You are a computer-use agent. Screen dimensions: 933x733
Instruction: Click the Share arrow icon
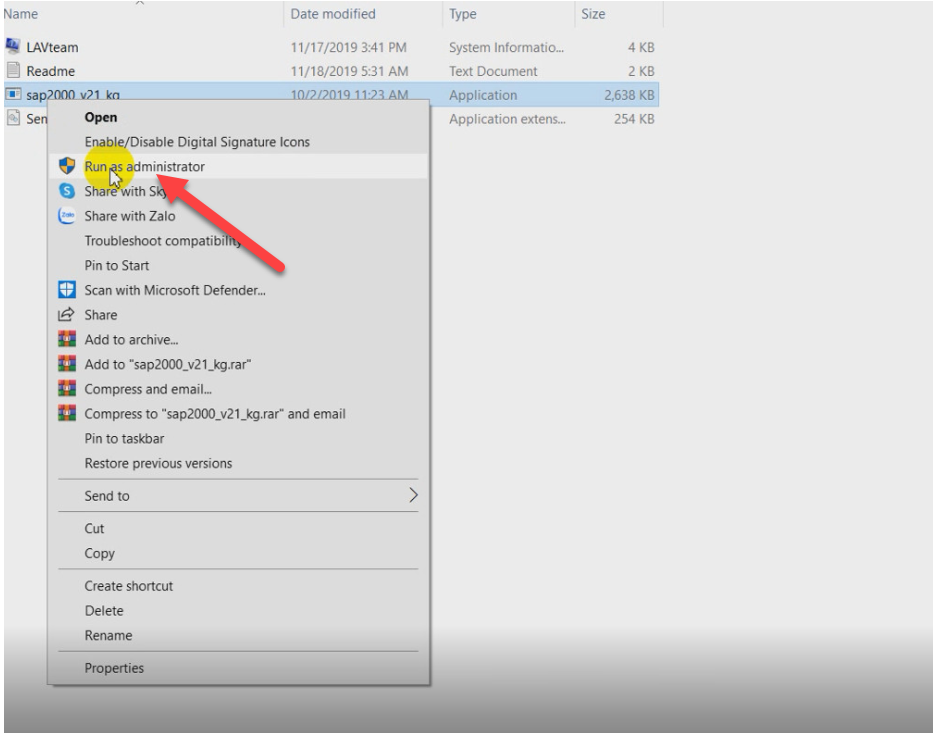pos(66,314)
